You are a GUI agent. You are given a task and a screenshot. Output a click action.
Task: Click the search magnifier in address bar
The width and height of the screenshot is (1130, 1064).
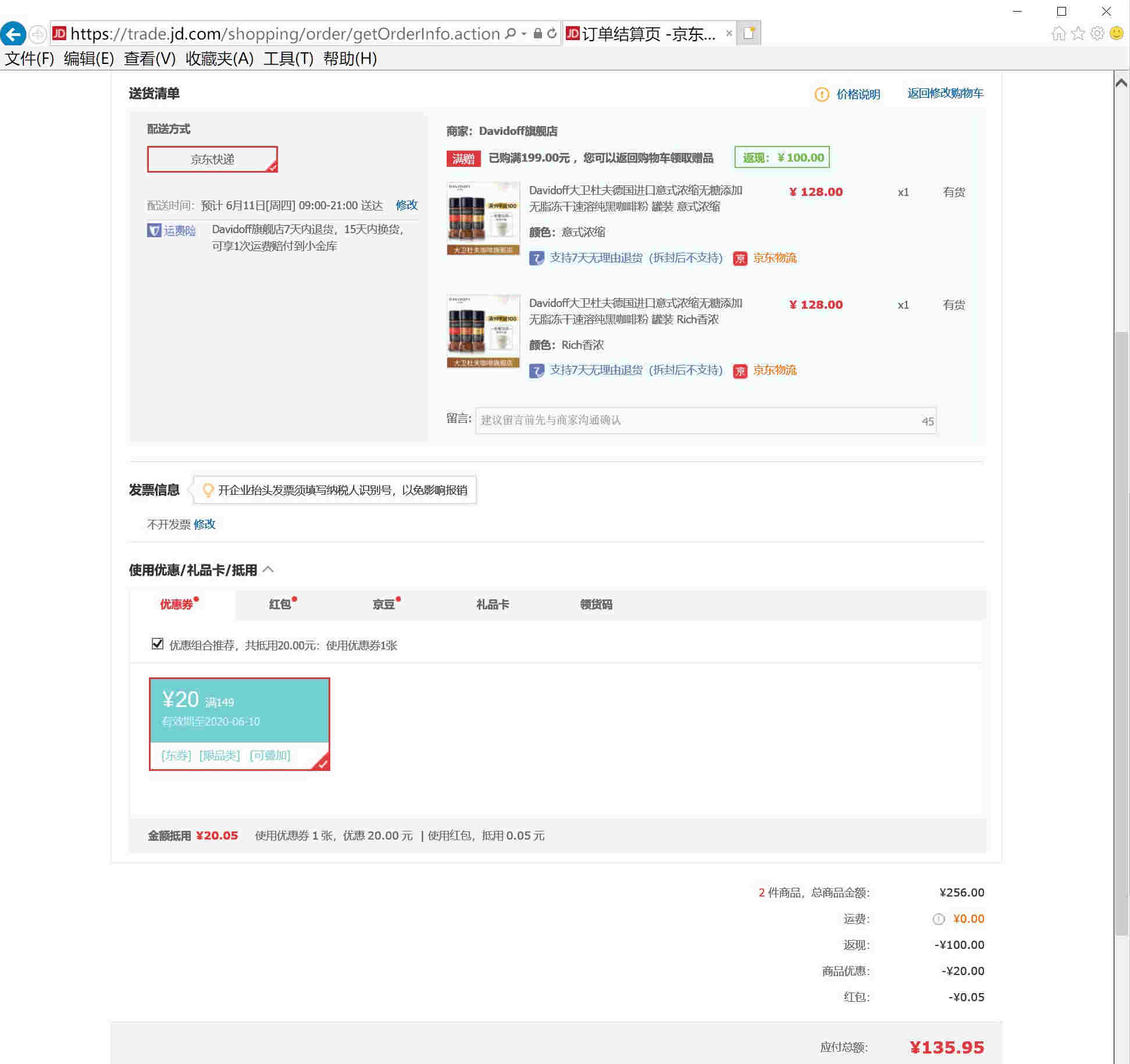(510, 34)
